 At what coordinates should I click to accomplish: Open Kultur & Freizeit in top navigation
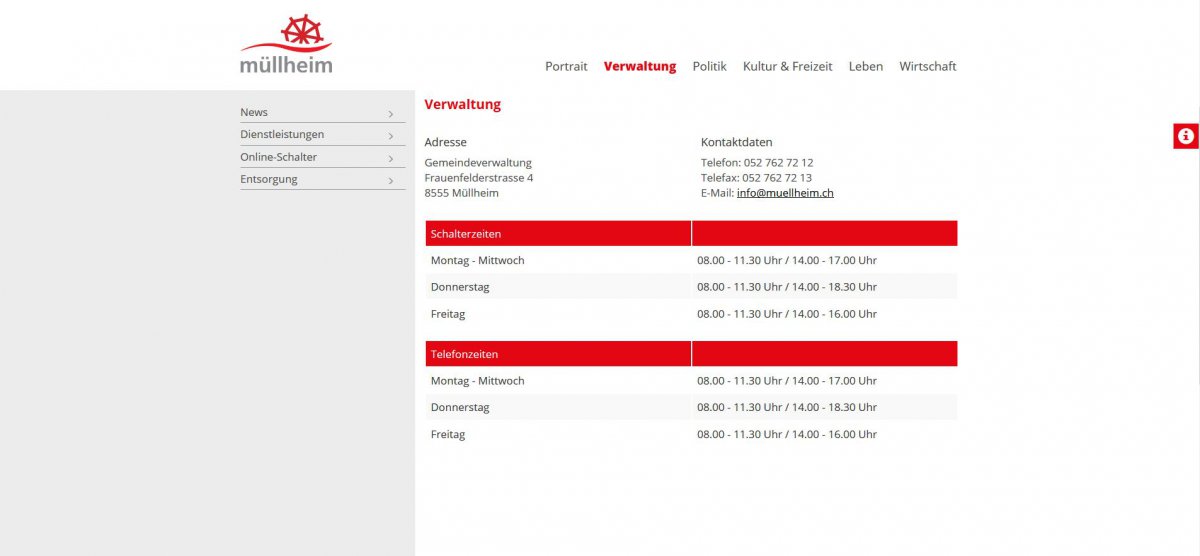tap(787, 67)
